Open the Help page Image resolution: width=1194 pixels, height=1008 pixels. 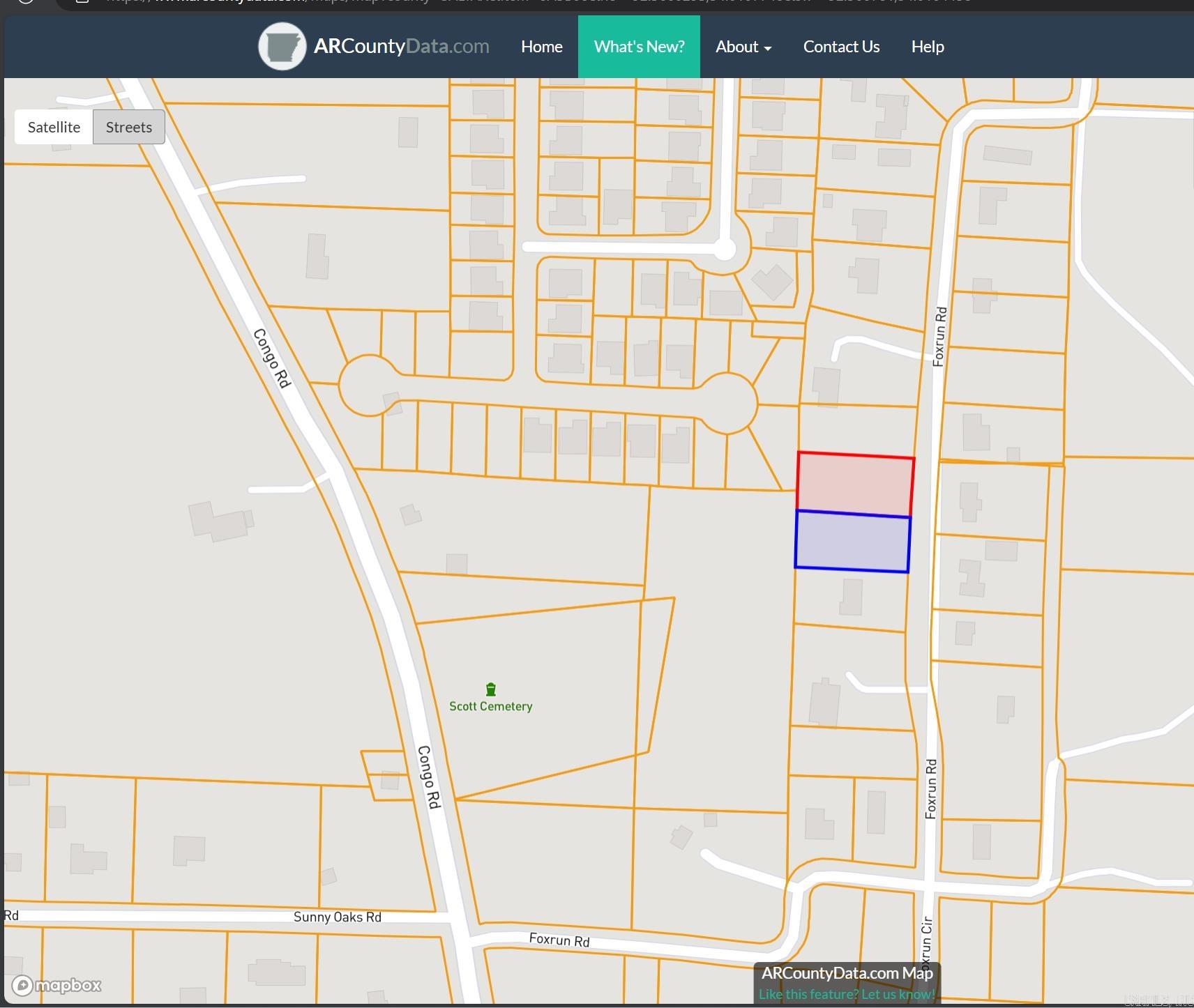[927, 47]
